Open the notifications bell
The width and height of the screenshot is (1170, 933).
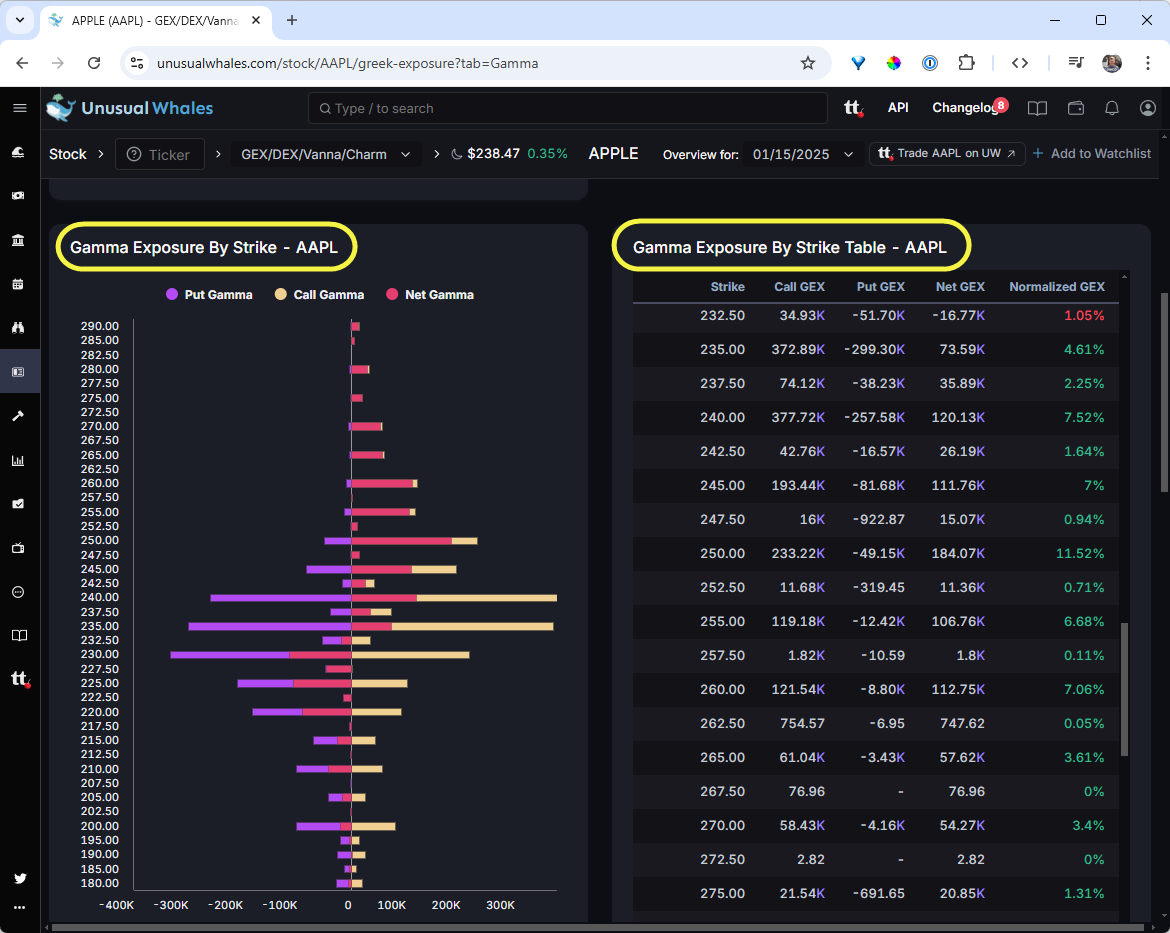1112,108
